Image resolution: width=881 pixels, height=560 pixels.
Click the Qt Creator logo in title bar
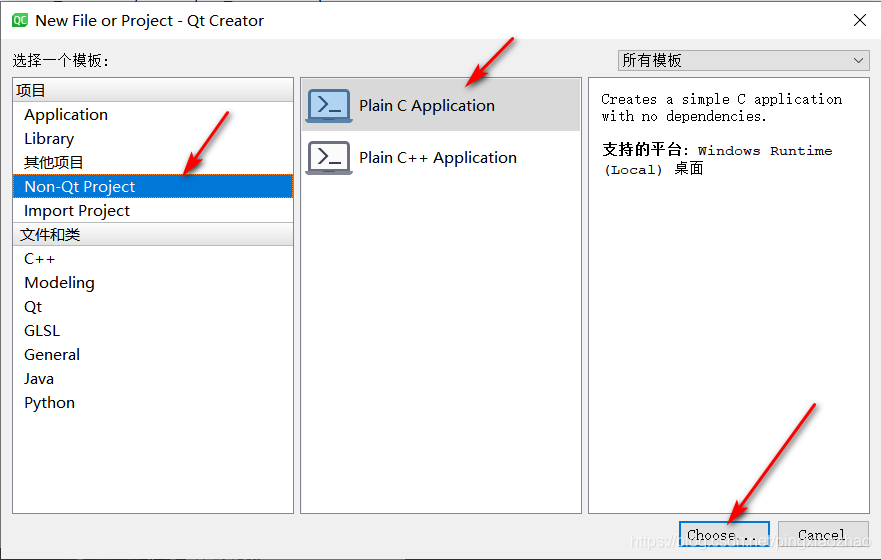tap(20, 21)
